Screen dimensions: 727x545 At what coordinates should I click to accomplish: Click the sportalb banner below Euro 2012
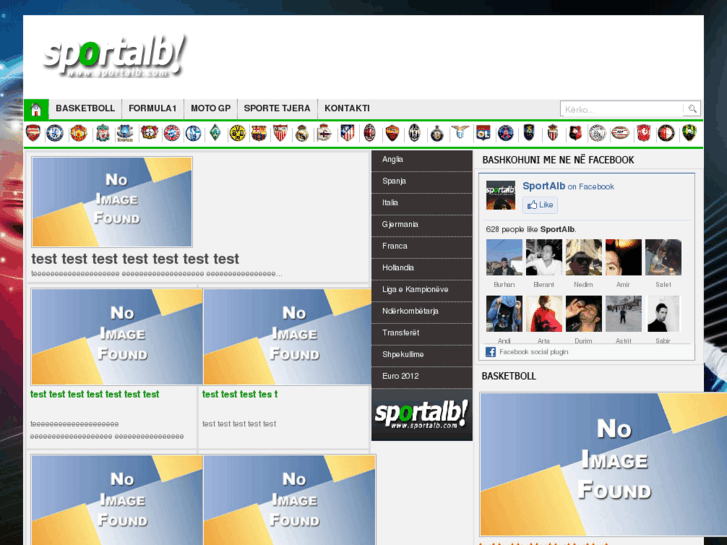tap(422, 415)
